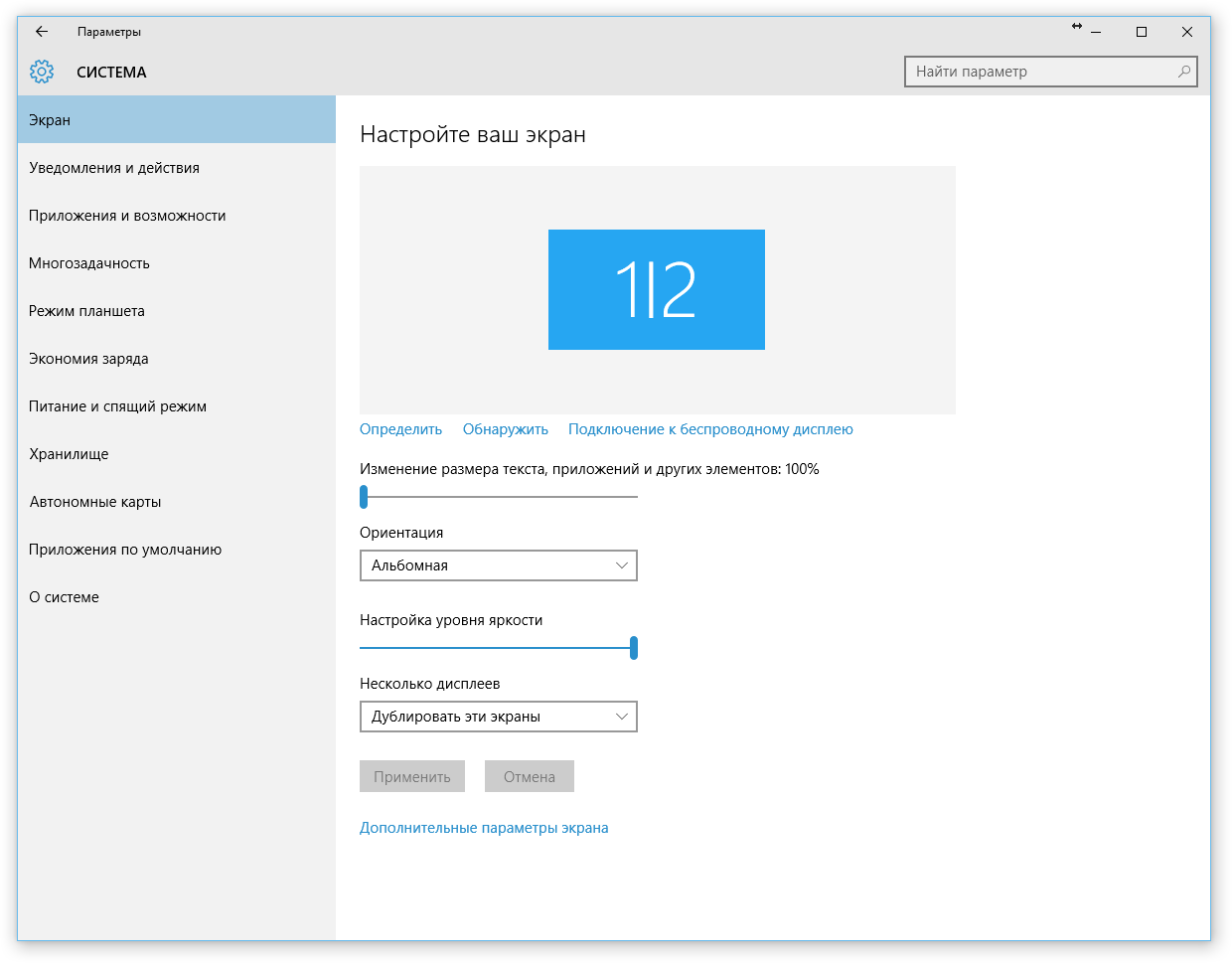Click the Обнаружить link

click(506, 429)
